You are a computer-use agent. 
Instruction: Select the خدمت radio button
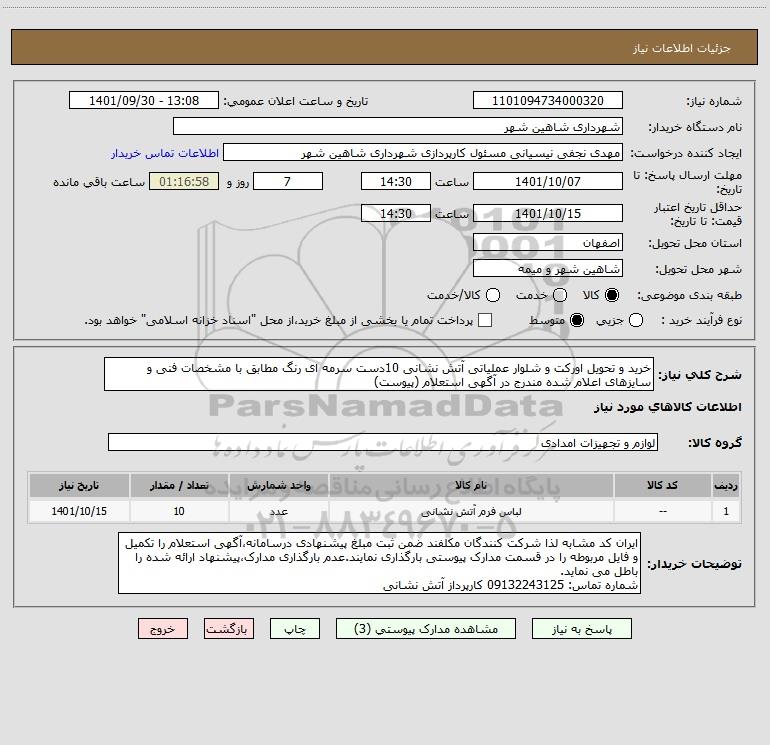(560, 295)
